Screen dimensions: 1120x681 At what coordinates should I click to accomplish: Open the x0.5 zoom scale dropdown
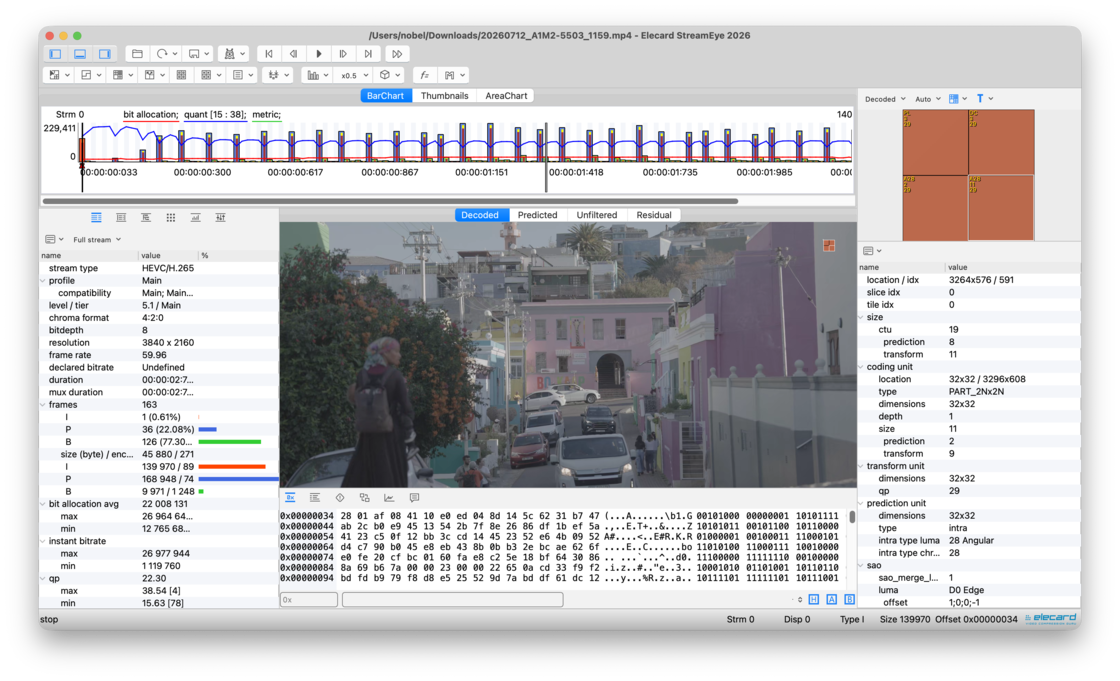354,75
